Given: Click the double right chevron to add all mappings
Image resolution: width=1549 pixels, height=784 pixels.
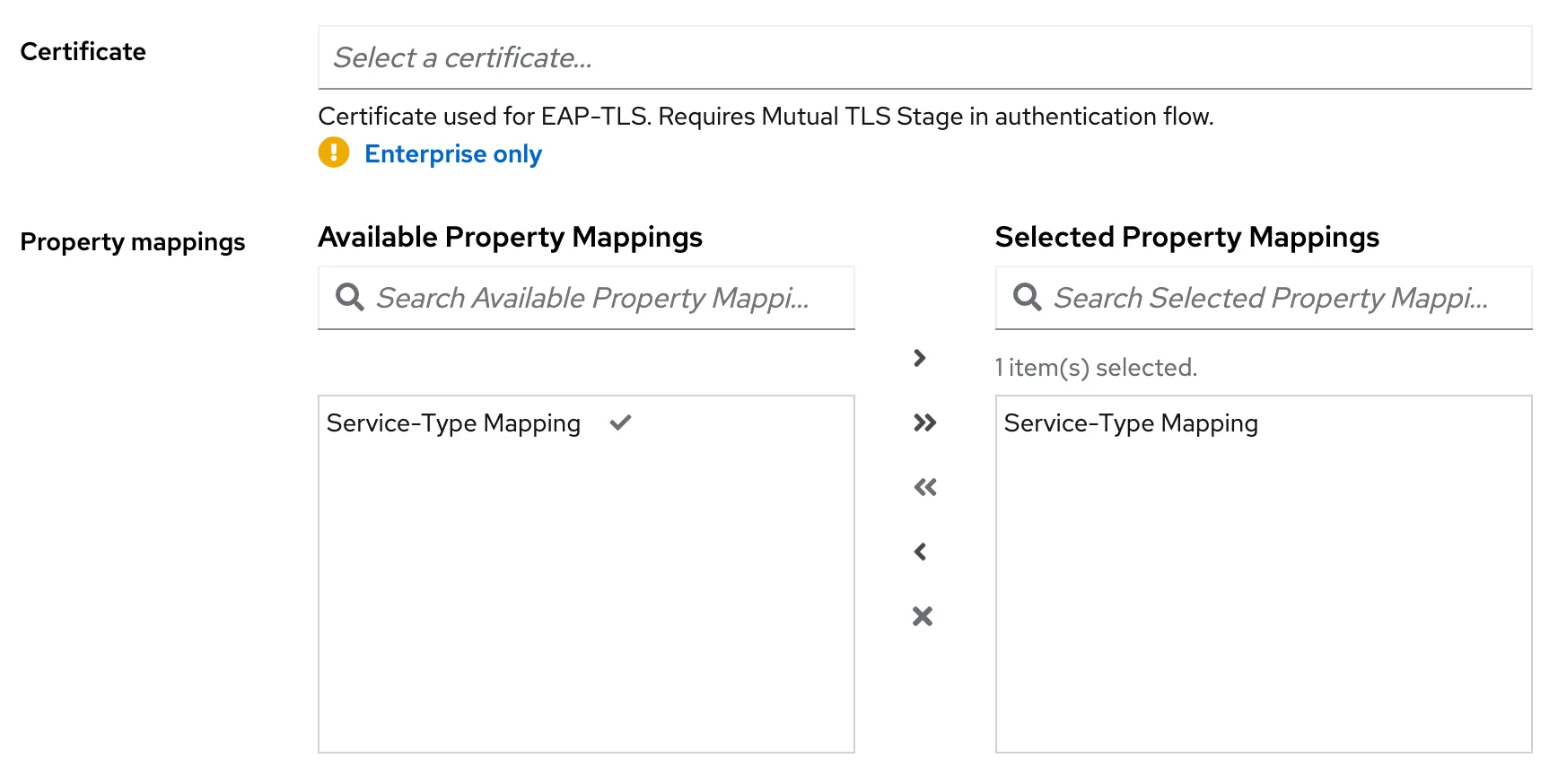Looking at the screenshot, I should coord(924,422).
